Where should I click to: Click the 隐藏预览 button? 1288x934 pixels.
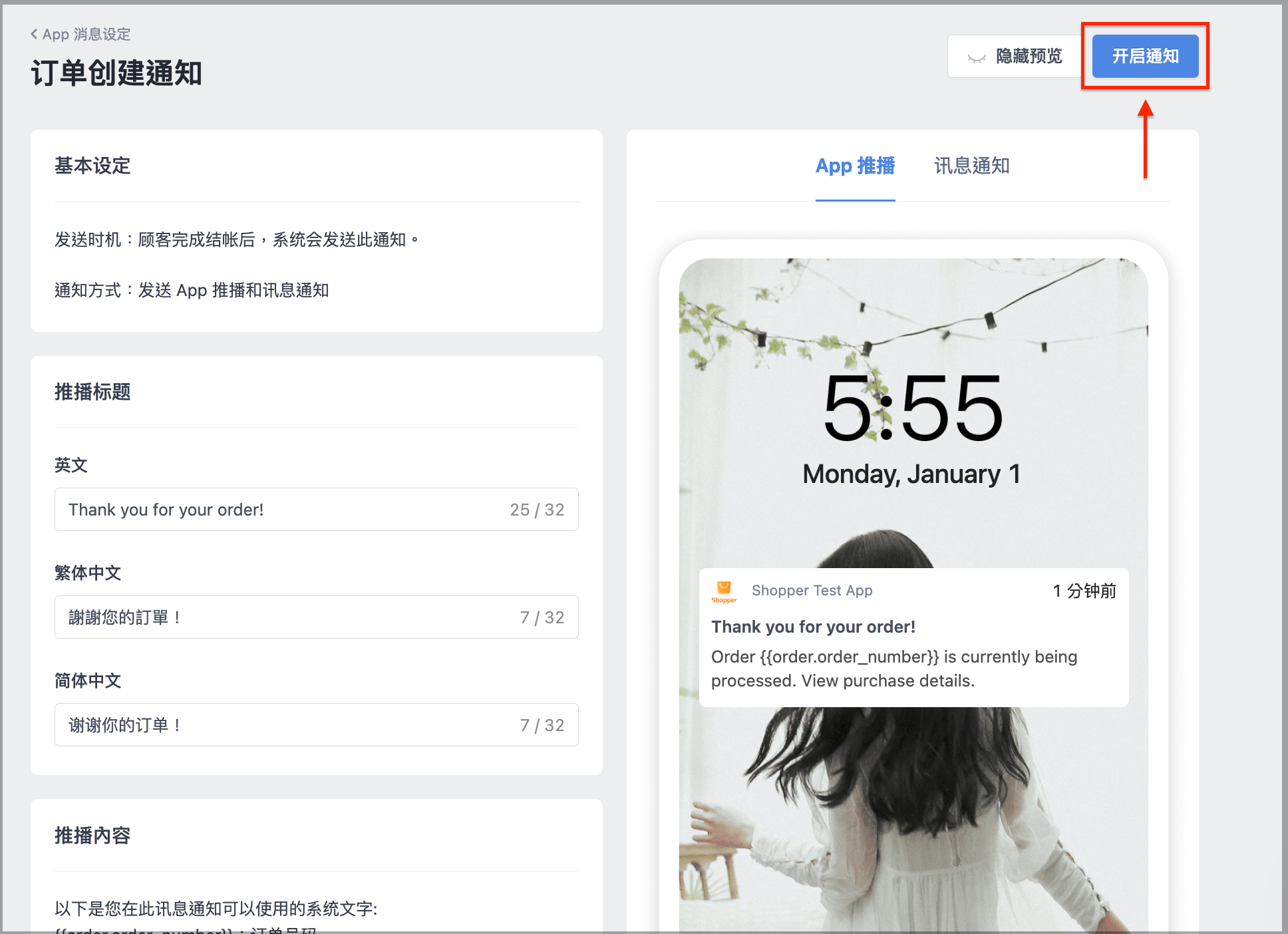1015,57
